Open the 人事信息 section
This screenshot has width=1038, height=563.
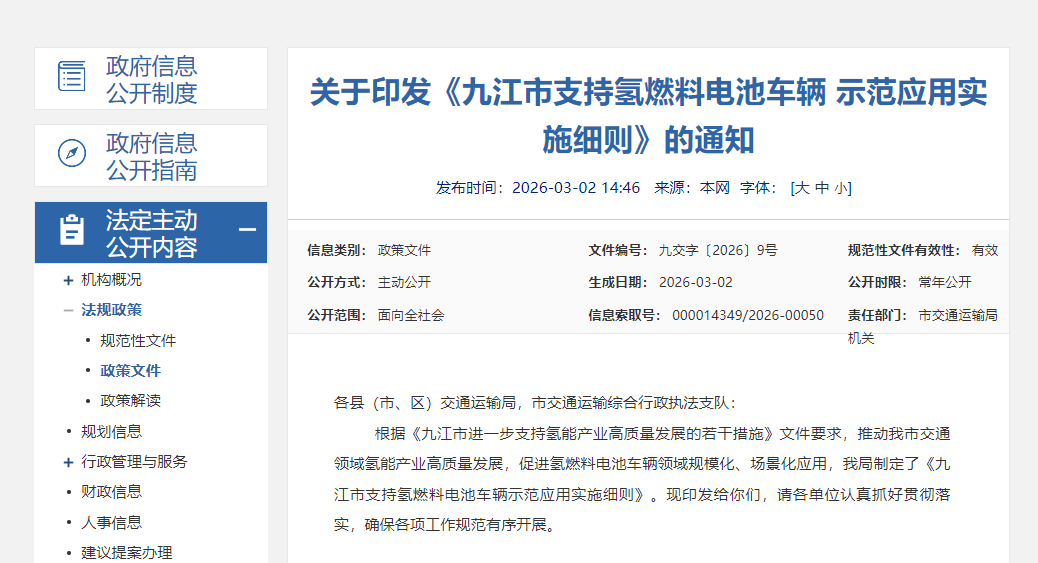(111, 522)
